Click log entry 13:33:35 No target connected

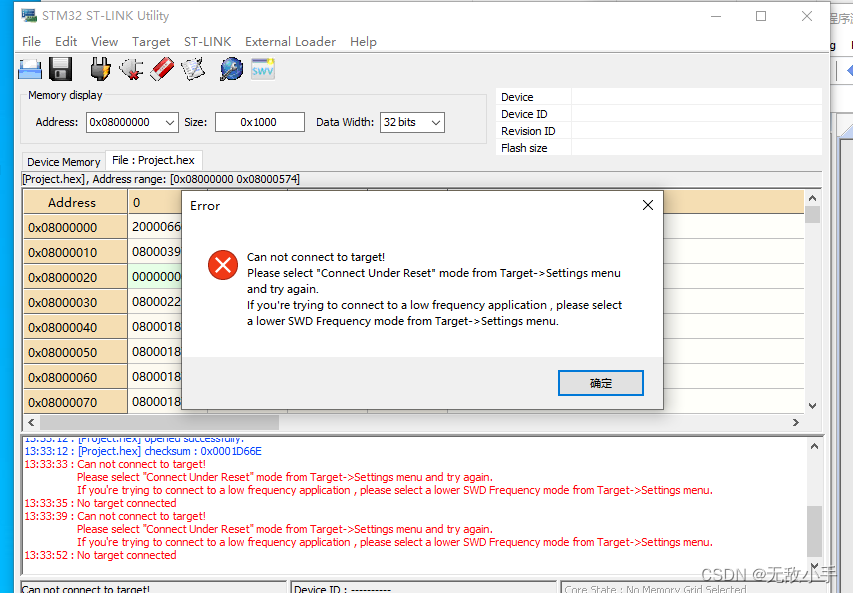click(x=100, y=503)
